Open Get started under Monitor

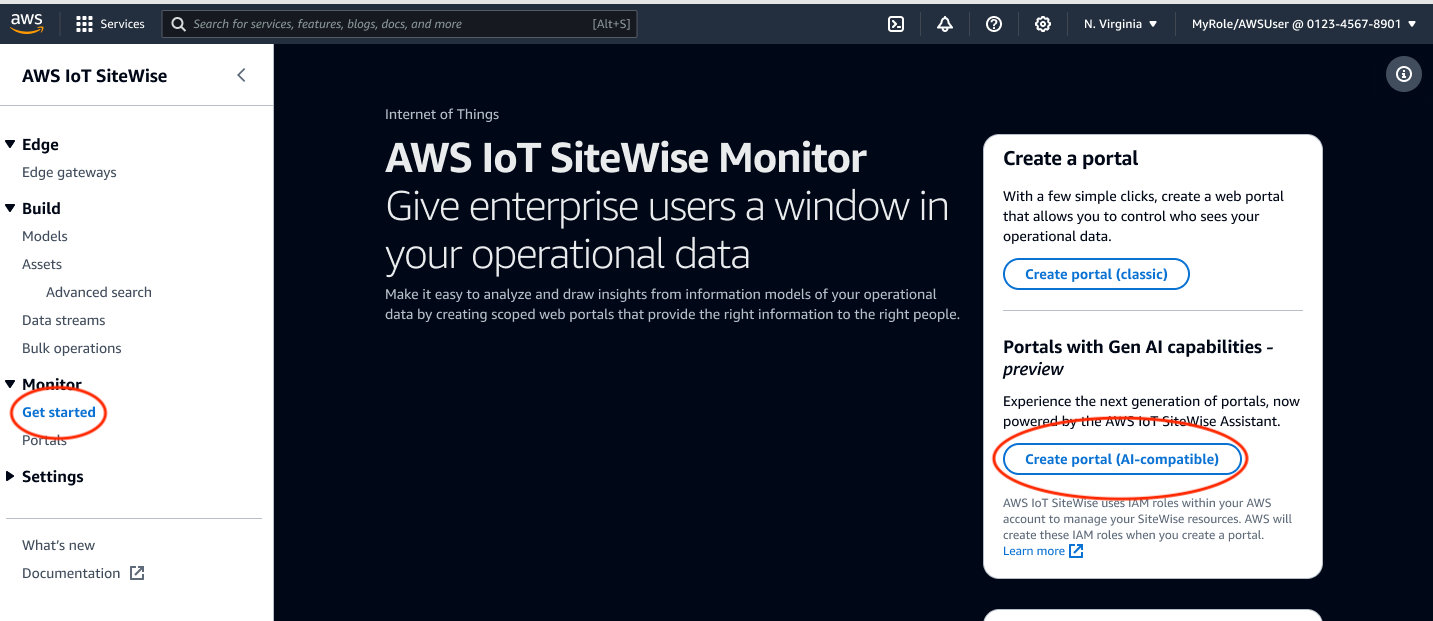(x=59, y=412)
